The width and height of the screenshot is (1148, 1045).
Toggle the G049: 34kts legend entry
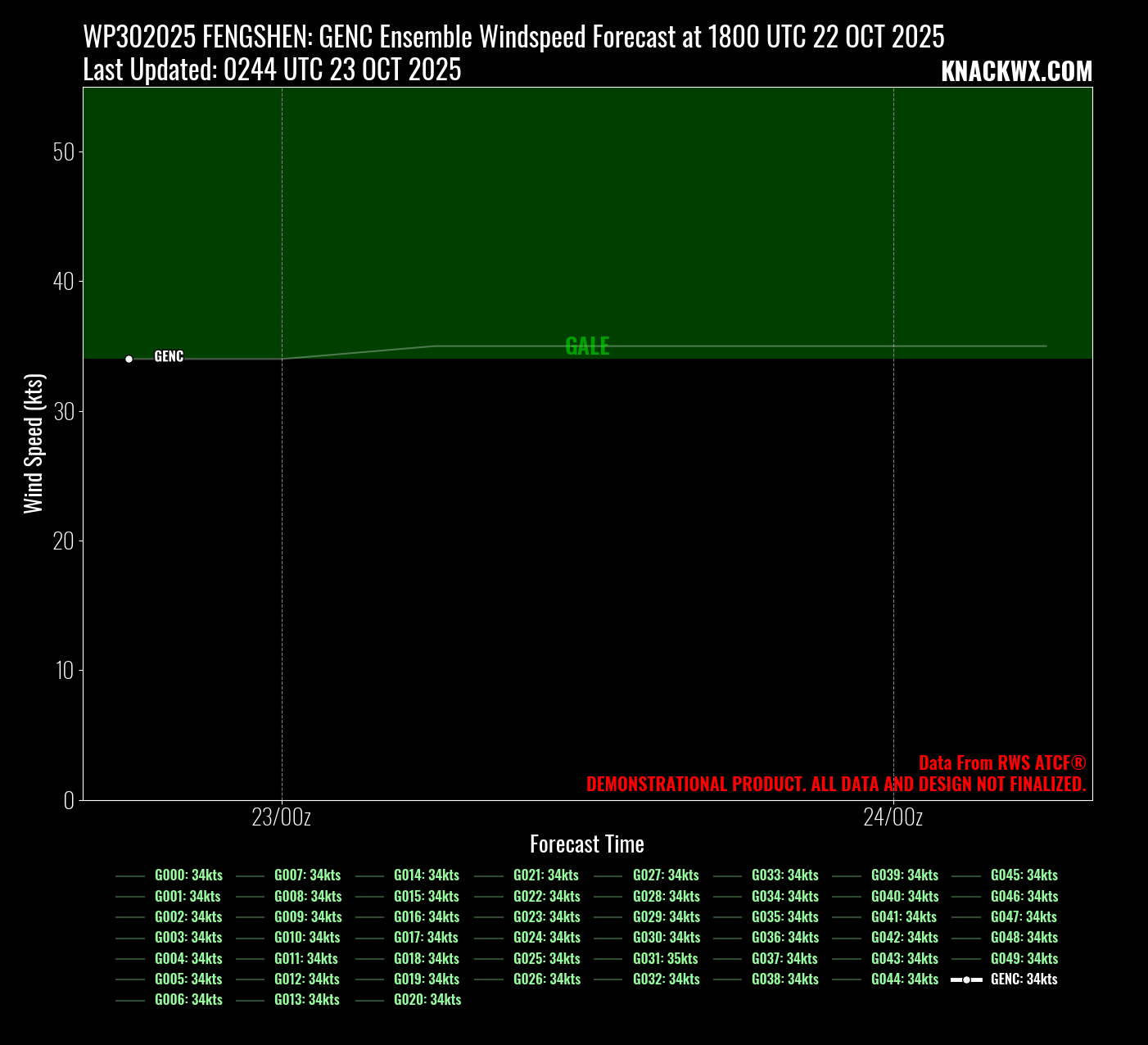[x=1024, y=958]
